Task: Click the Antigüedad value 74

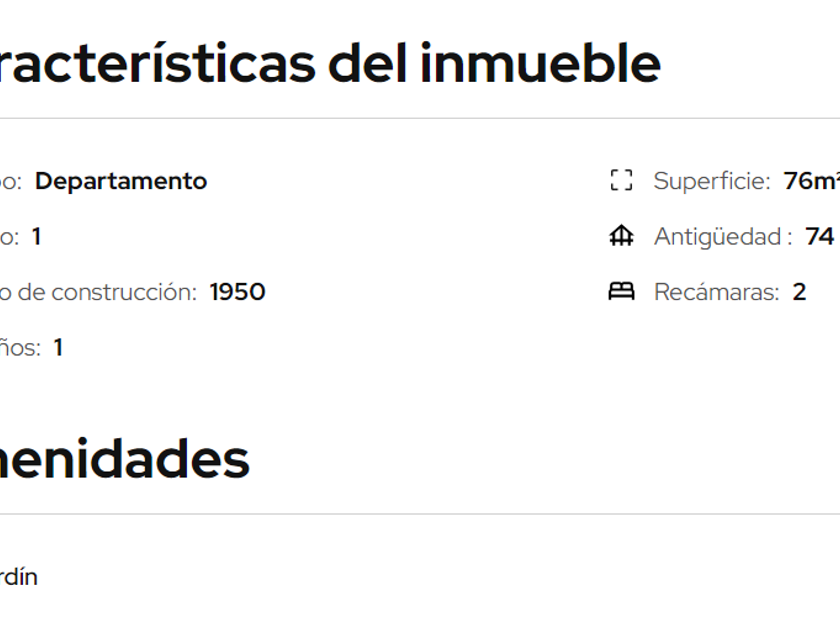Action: coord(819,237)
